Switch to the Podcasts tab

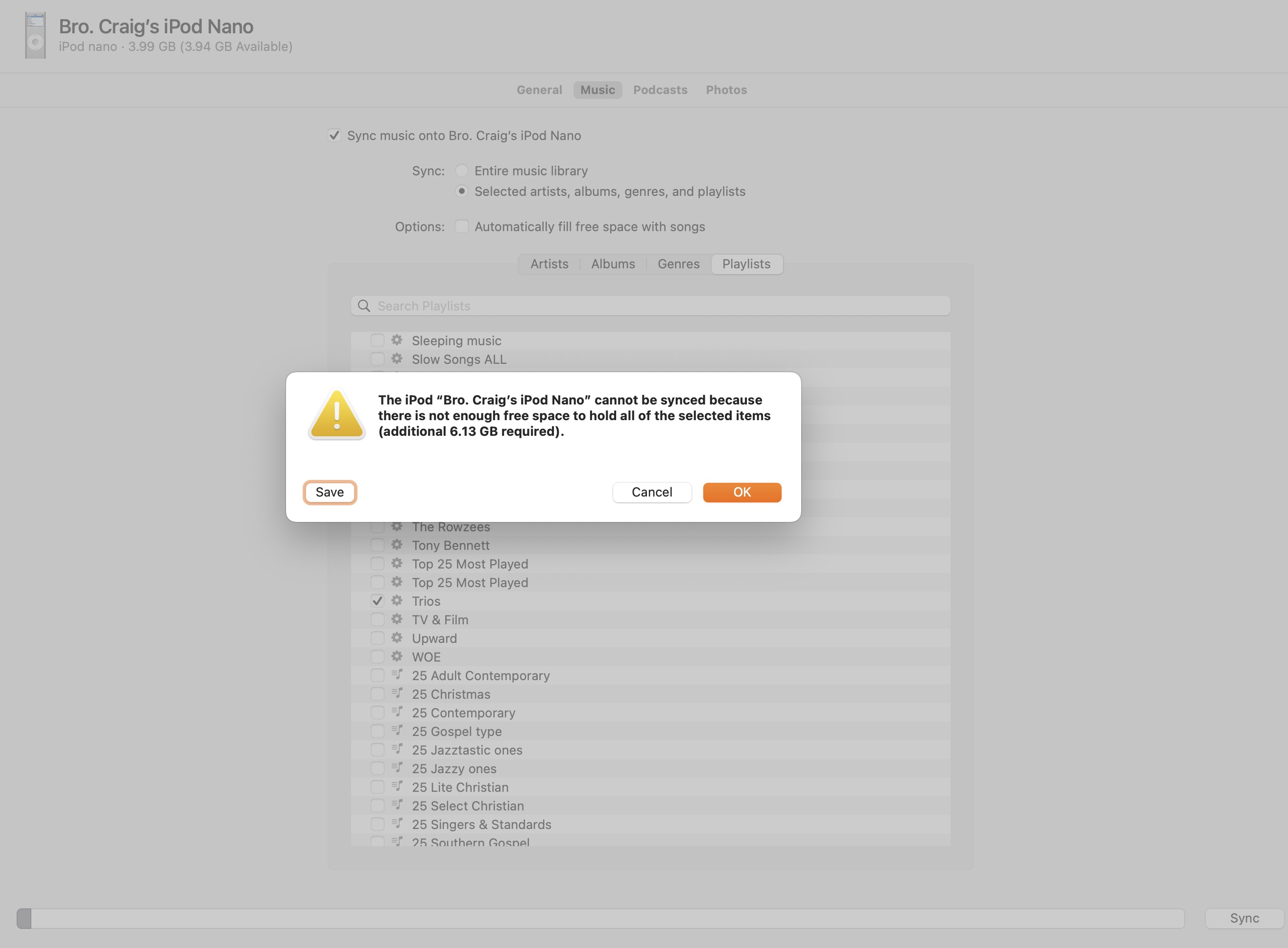tap(660, 90)
